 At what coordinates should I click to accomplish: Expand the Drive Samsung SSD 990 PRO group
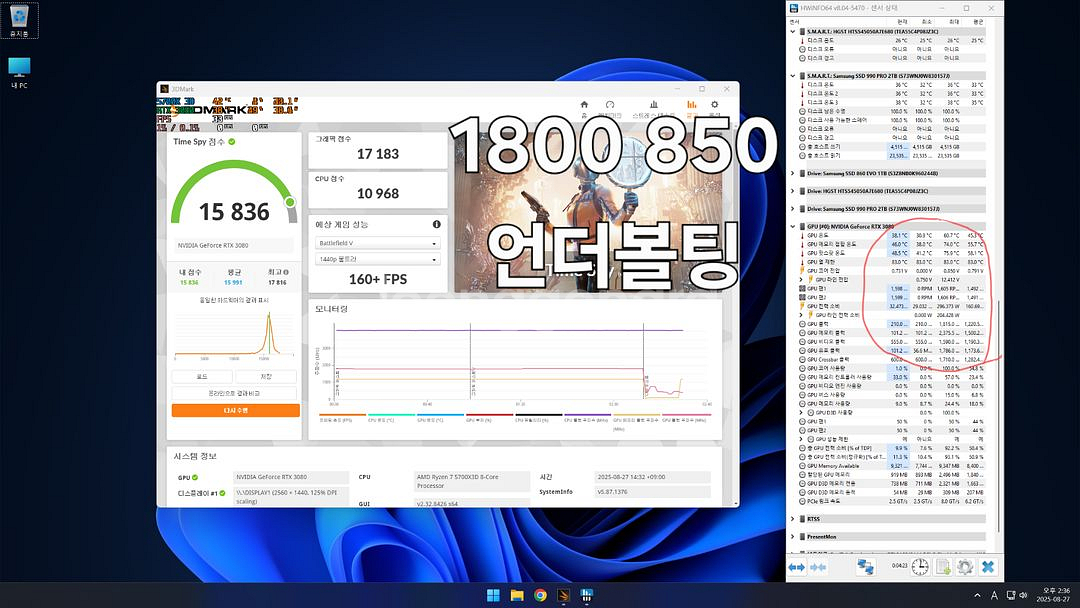(x=793, y=209)
